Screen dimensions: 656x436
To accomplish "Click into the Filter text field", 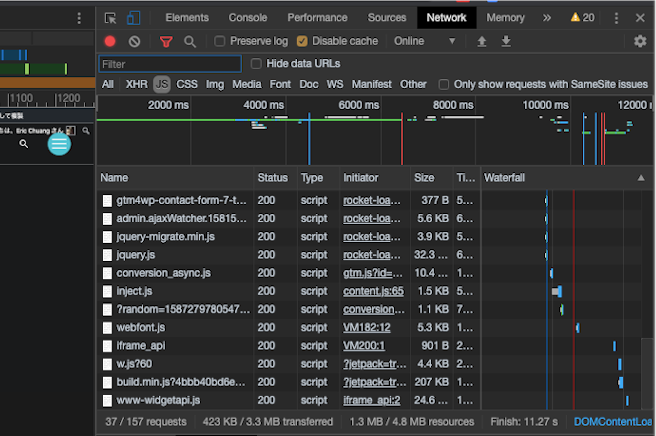I will point(170,64).
